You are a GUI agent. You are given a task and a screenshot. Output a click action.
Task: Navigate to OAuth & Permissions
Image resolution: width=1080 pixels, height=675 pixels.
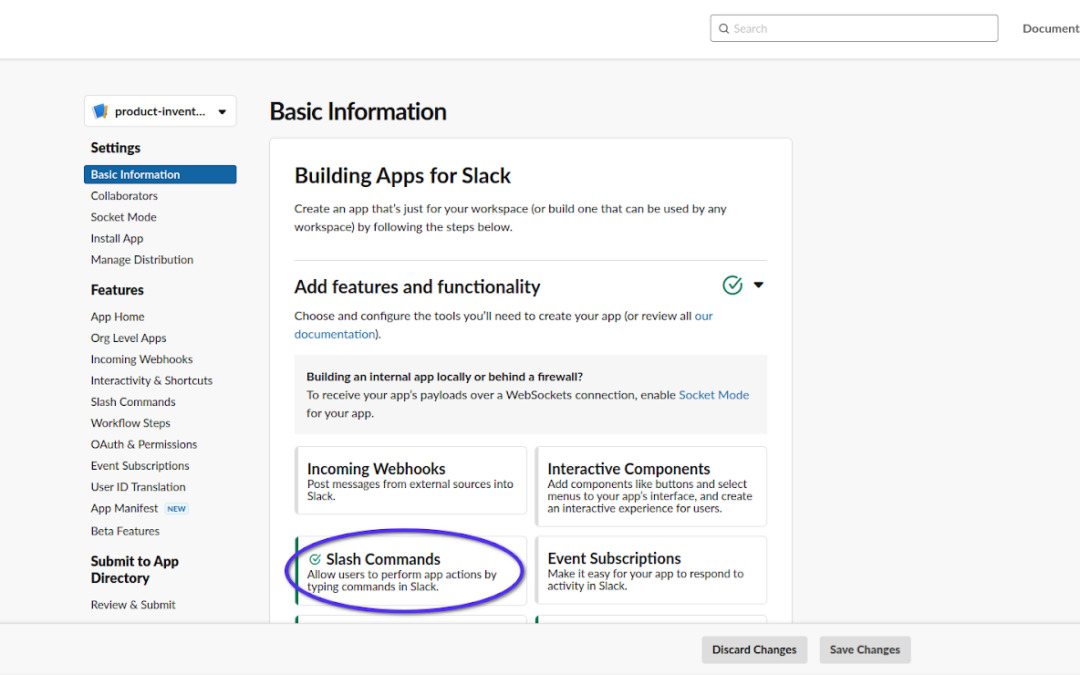point(144,445)
